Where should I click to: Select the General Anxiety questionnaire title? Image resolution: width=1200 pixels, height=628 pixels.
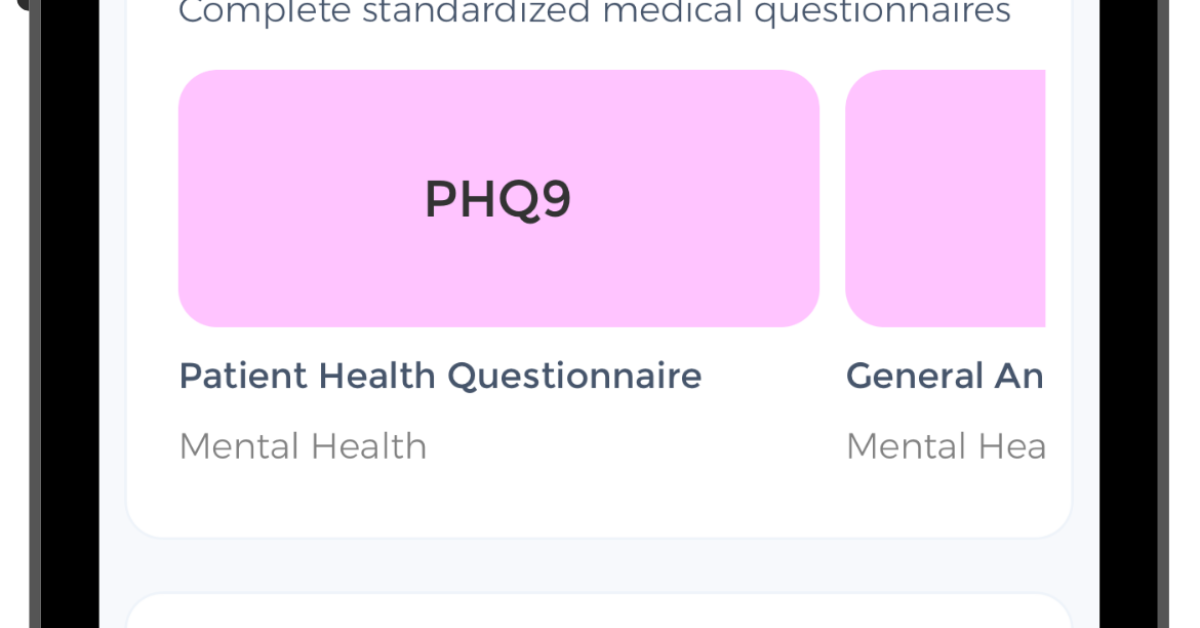click(944, 376)
